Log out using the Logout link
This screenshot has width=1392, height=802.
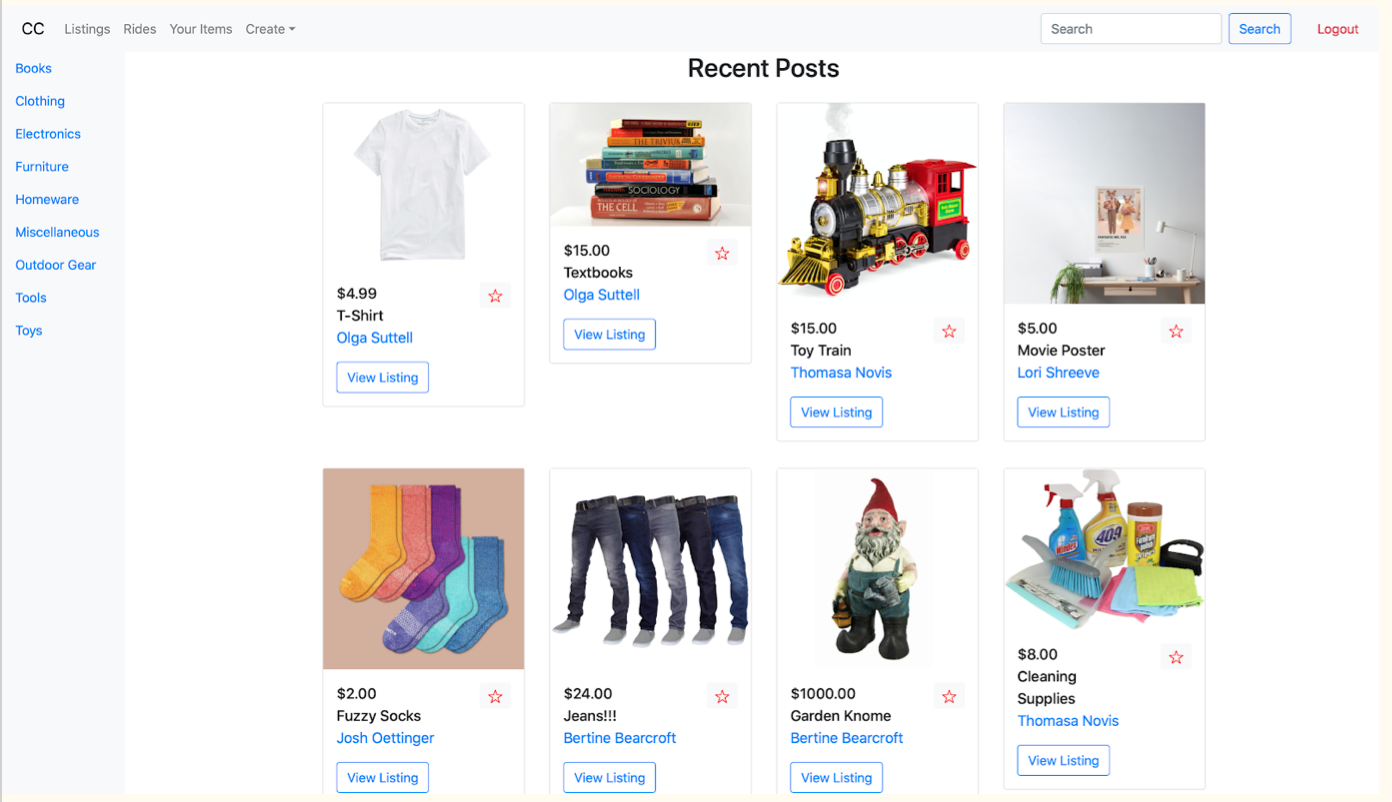[1338, 29]
